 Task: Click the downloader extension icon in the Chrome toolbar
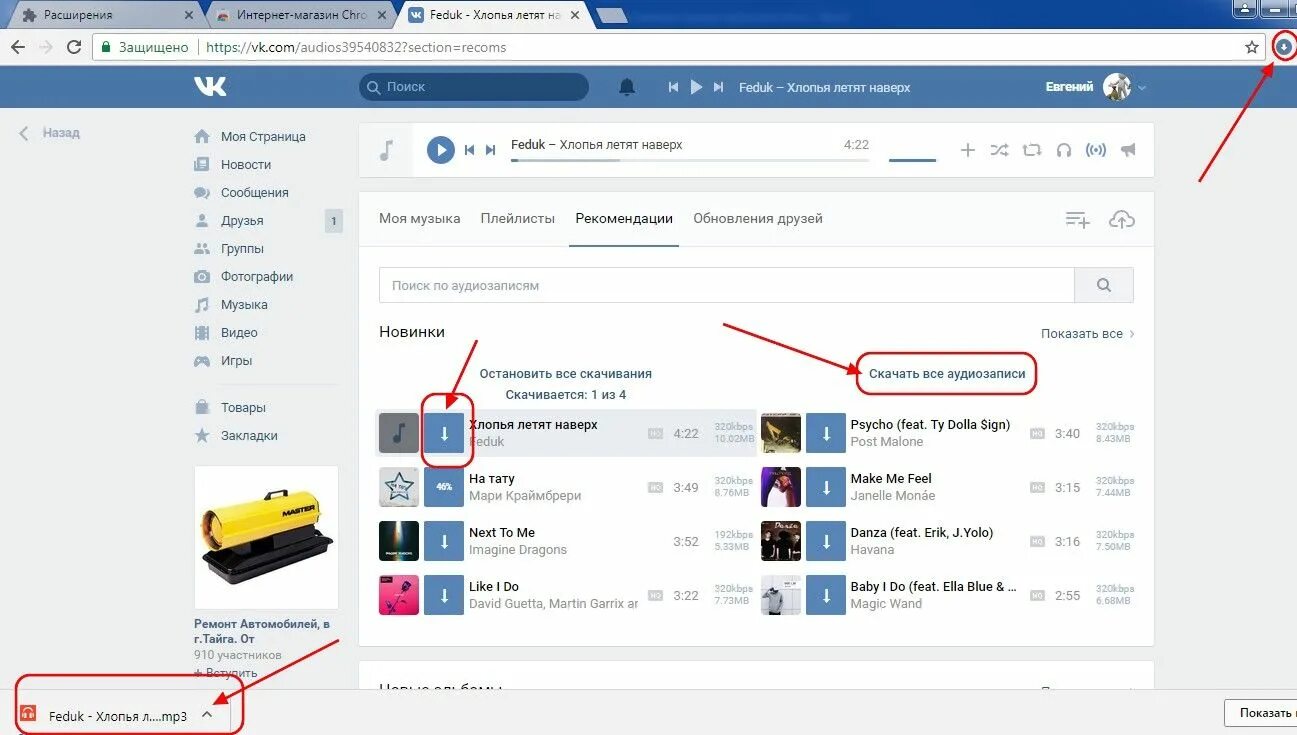click(x=1284, y=46)
